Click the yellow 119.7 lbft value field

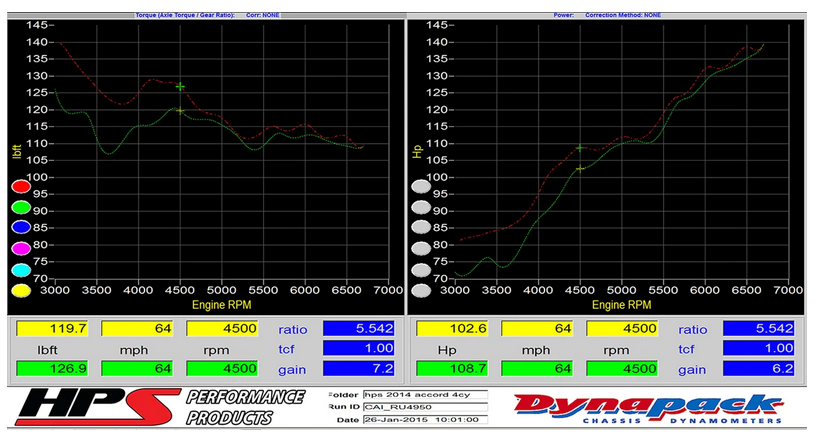click(x=50, y=328)
